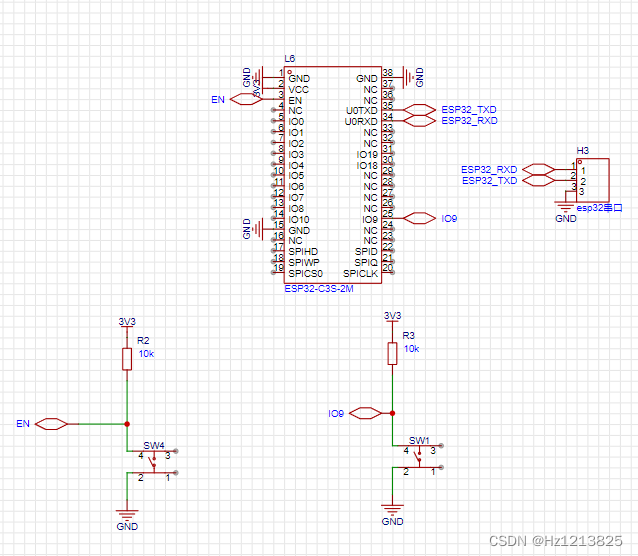Select the GND symbol at chip pin 1
Screen dimensions: 638x556
click(x=258, y=77)
